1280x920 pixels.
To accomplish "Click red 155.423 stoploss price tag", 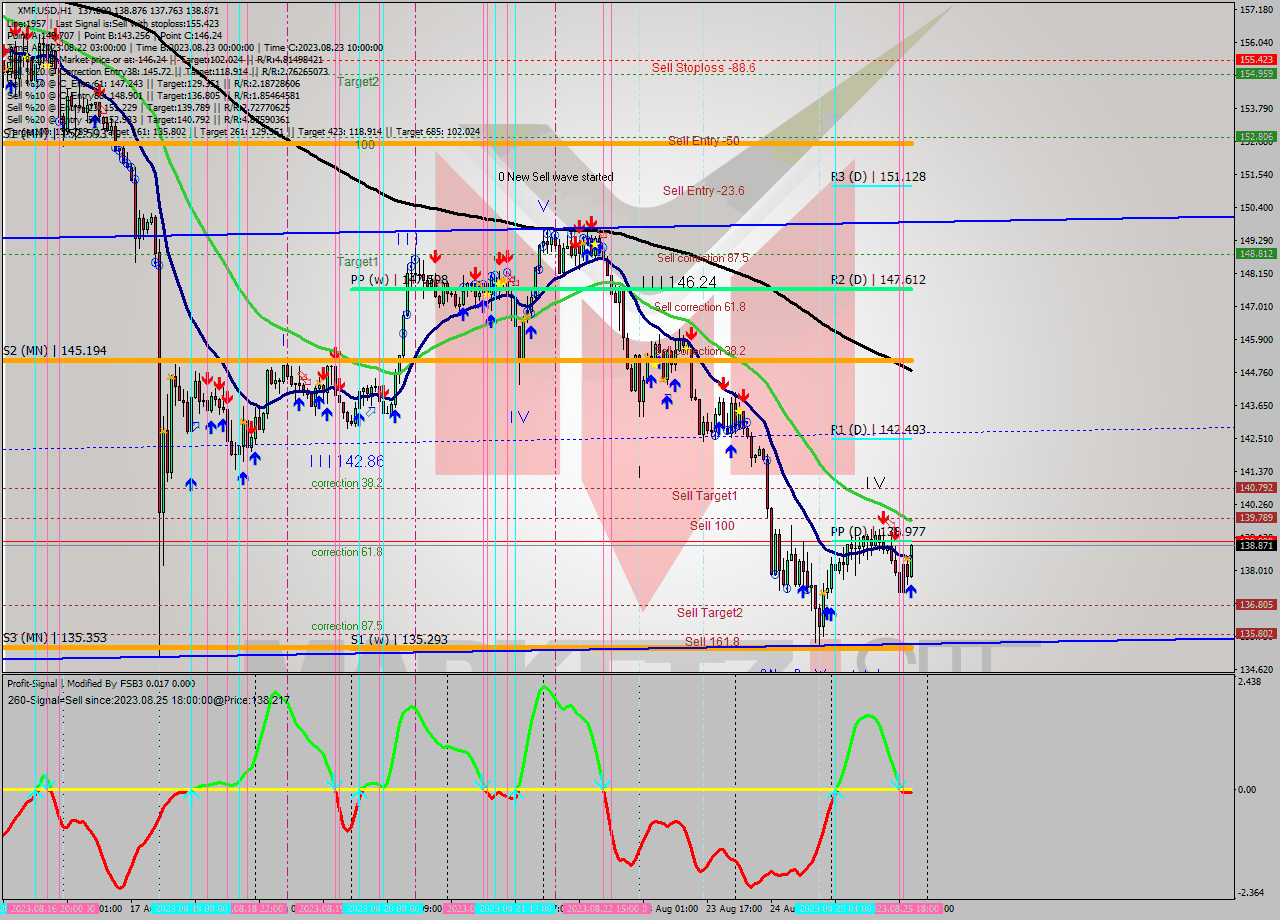I will coord(1255,60).
